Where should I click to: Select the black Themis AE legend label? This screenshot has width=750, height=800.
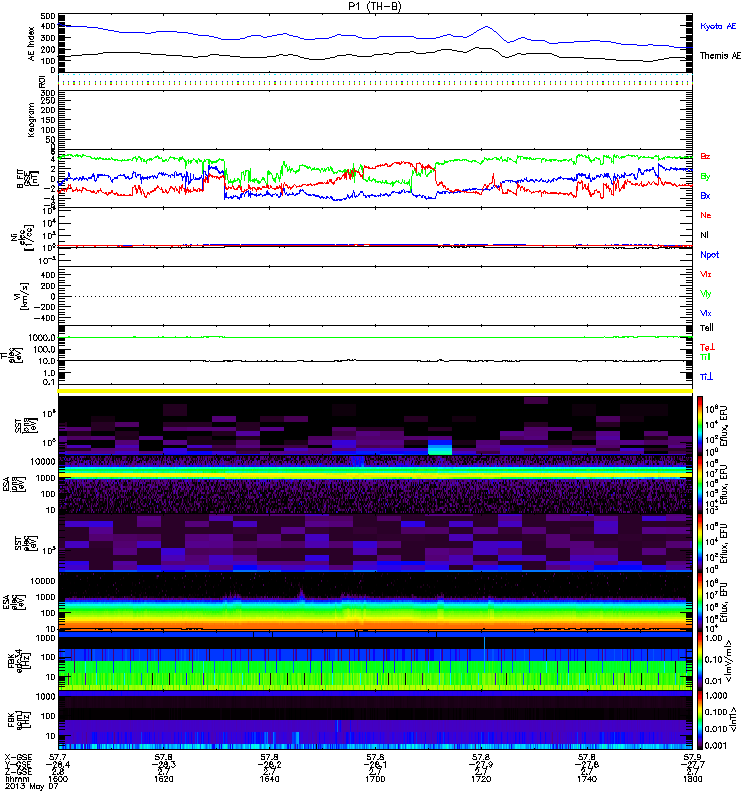720,56
